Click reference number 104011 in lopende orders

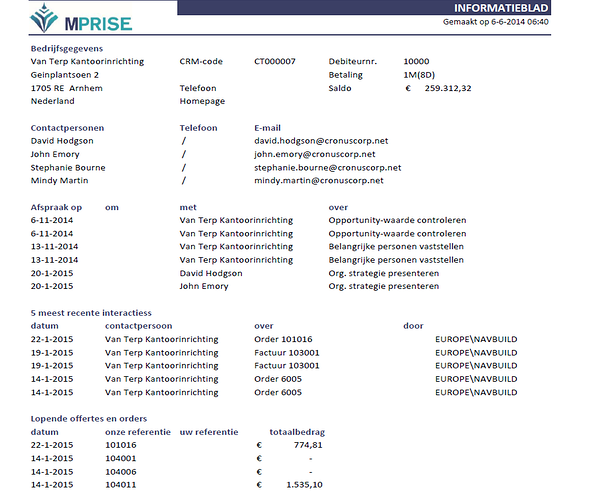[121, 485]
